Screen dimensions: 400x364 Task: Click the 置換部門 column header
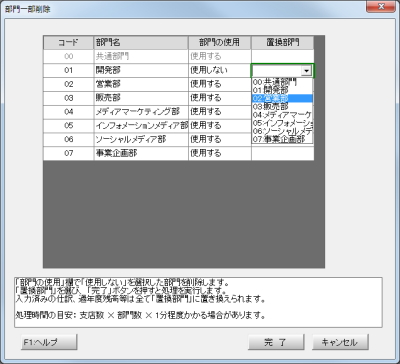point(282,43)
